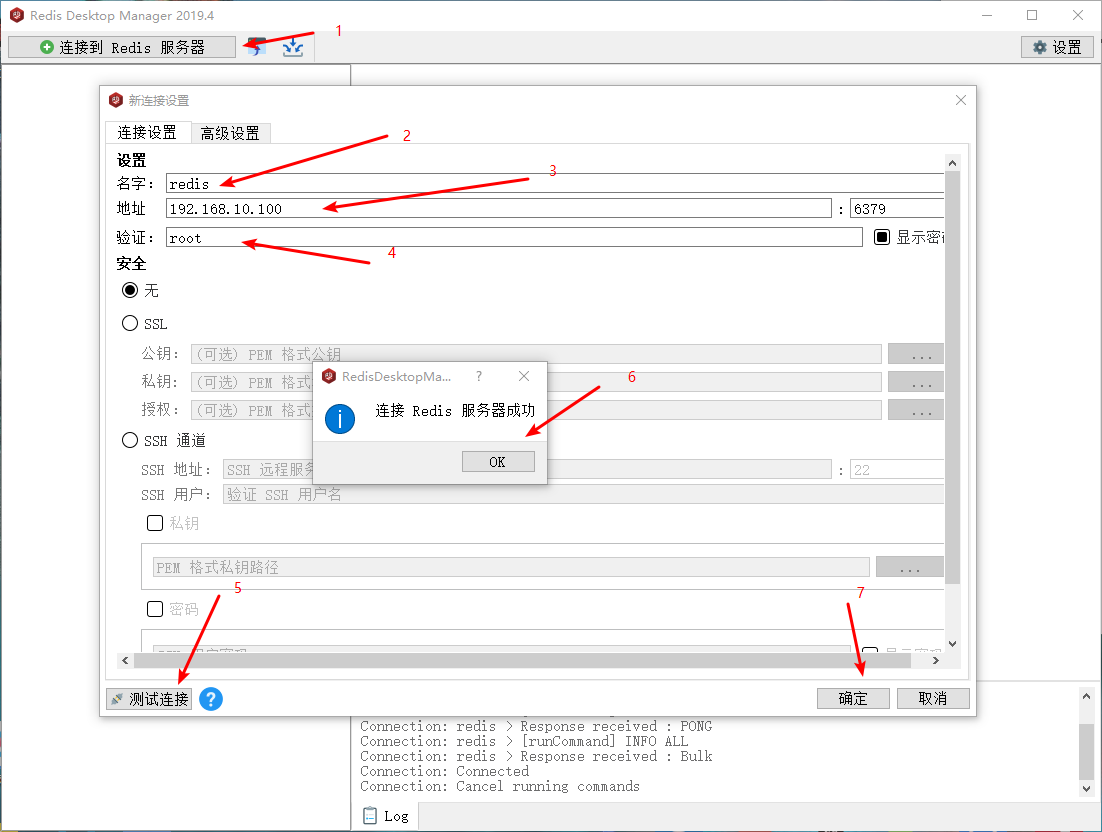Click the browse button for PEM 格式私钥路径
The image size is (1102, 832).
pos(910,567)
